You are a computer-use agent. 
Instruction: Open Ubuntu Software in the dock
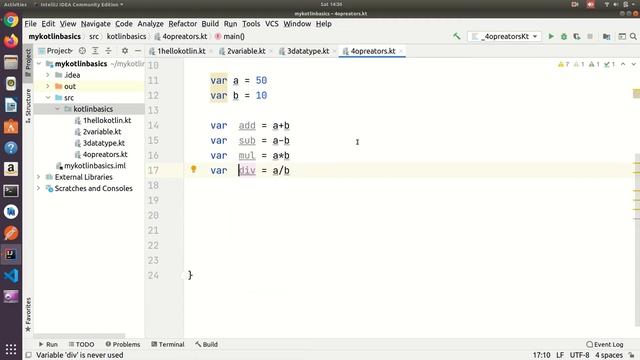tap(11, 127)
